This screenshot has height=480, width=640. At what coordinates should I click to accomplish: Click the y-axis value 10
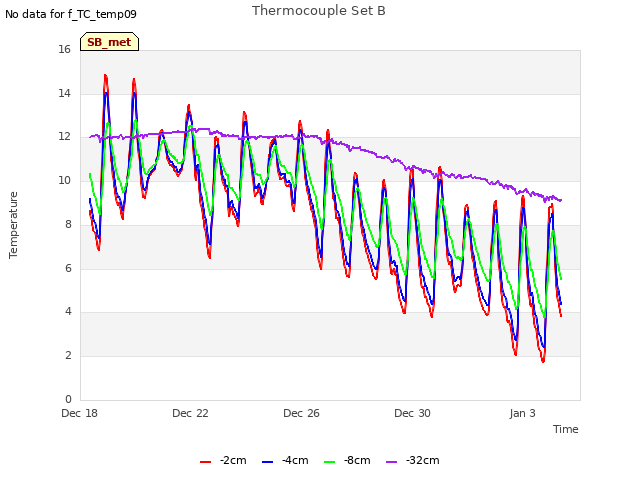[64, 180]
